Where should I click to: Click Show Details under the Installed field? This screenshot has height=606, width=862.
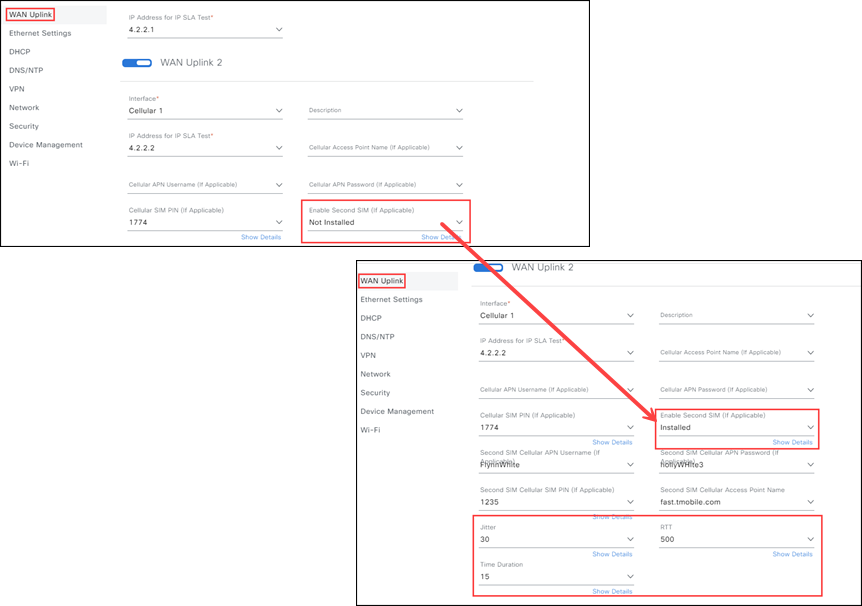(792, 442)
